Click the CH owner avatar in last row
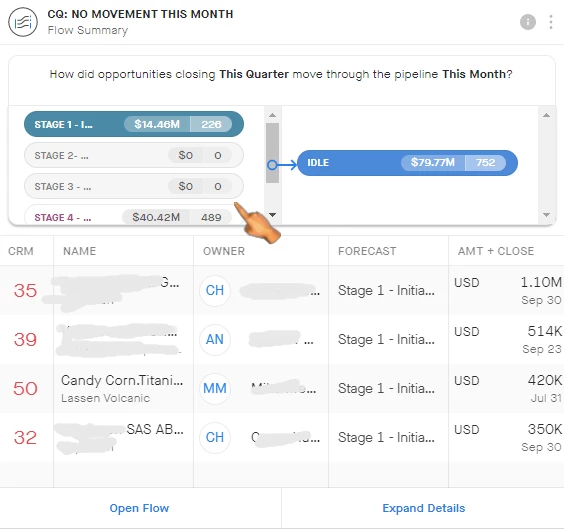 (x=215, y=437)
